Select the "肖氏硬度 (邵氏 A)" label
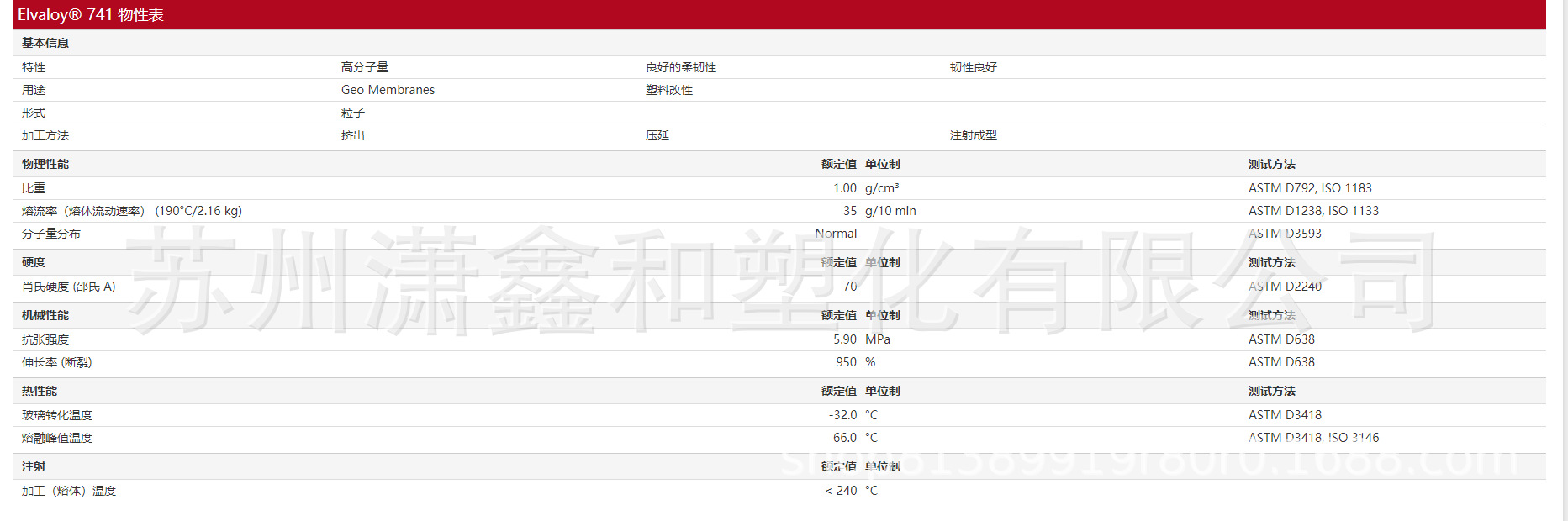 [x=69, y=287]
